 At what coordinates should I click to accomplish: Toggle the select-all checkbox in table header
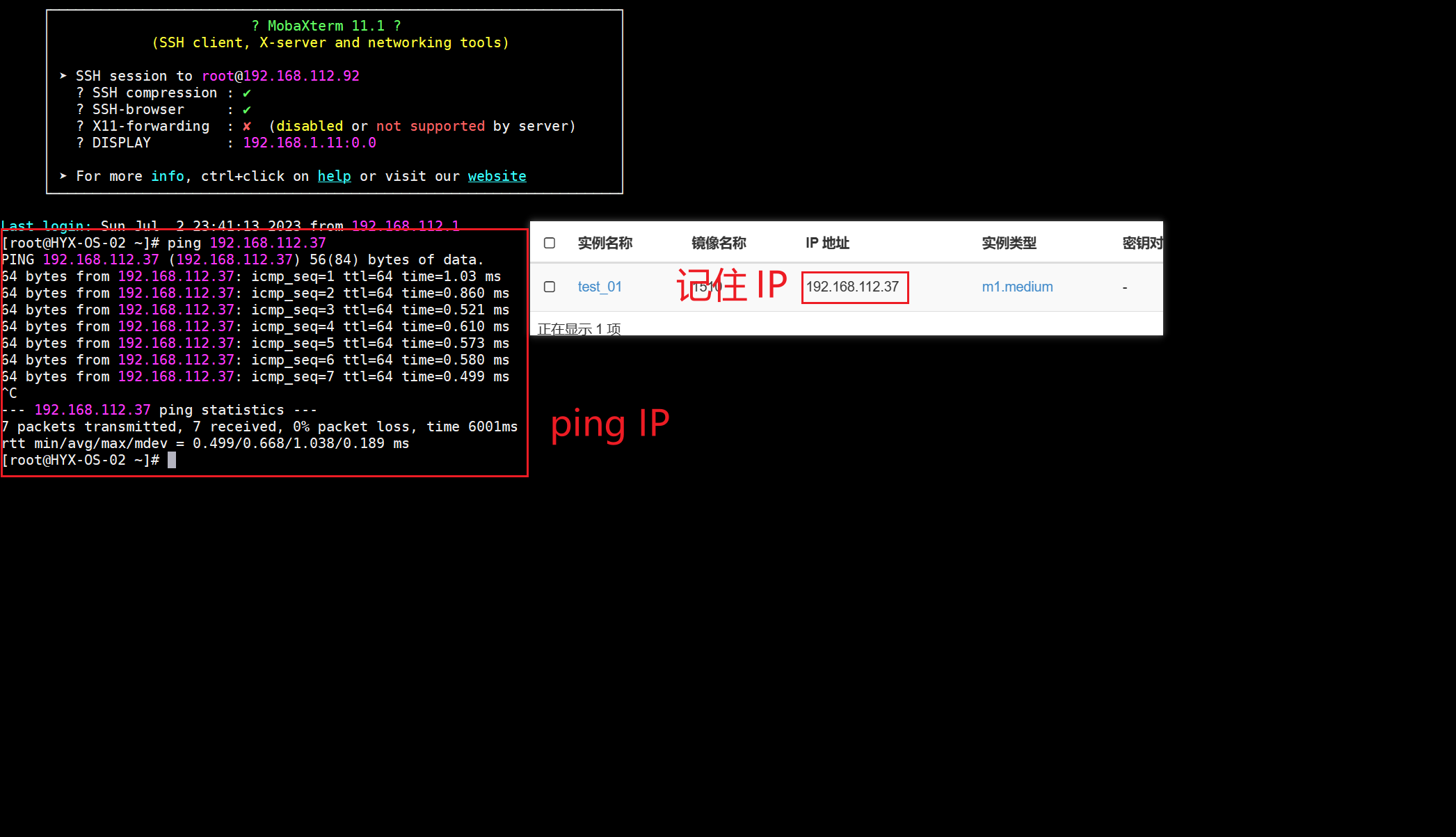549,243
